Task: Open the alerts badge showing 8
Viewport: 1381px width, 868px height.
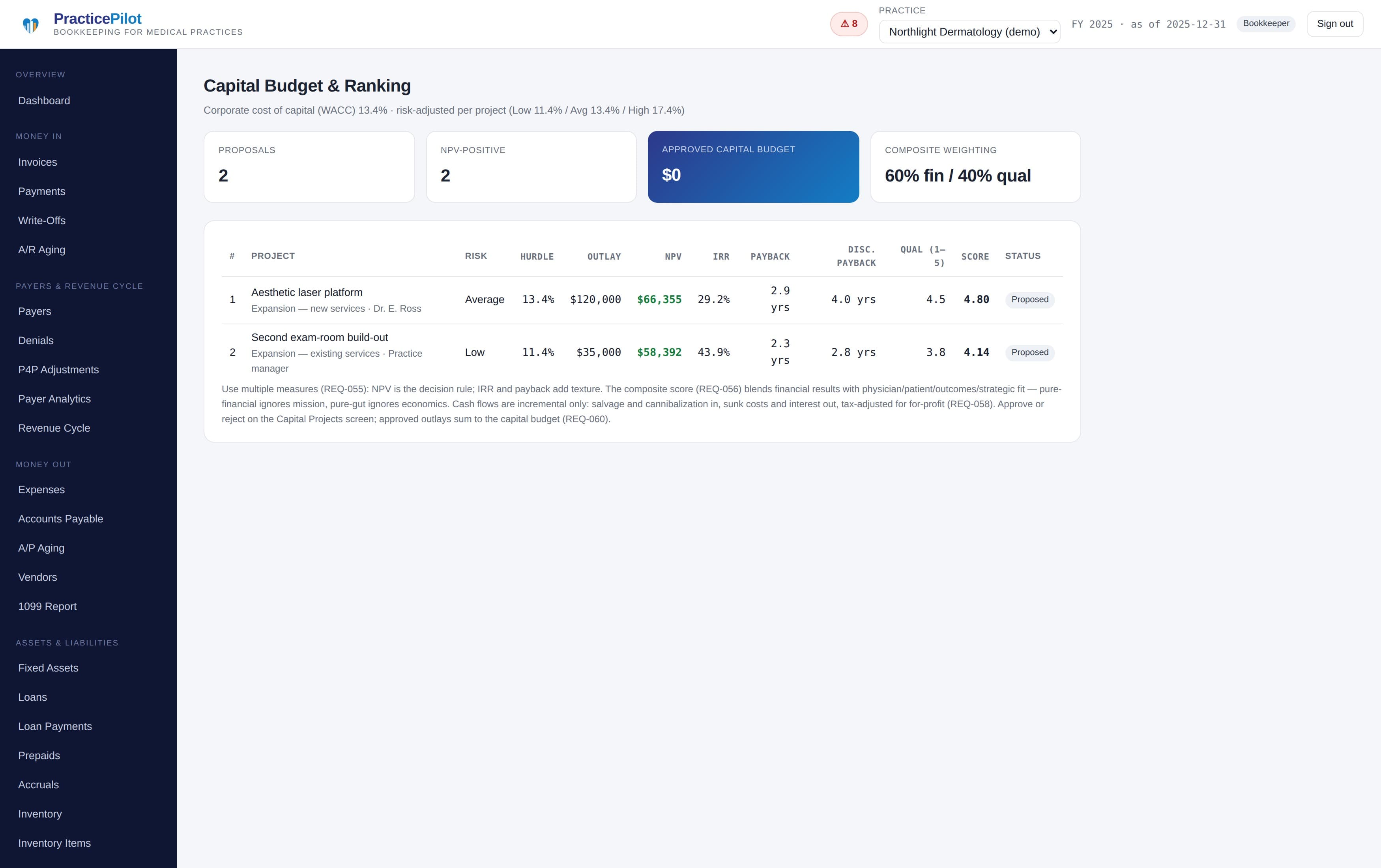Action: click(x=849, y=24)
